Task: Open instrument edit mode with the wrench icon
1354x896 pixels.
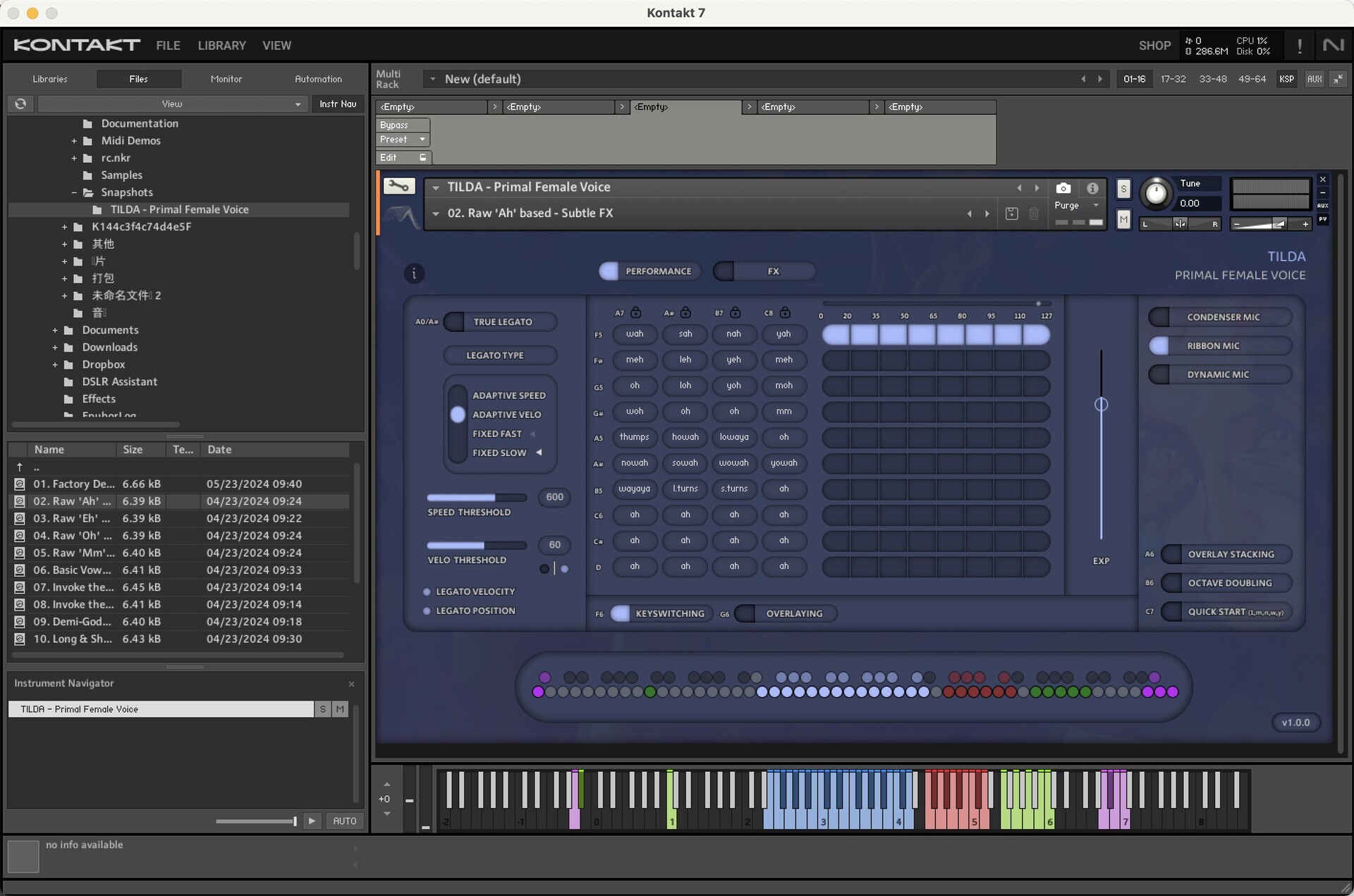Action: tap(398, 186)
